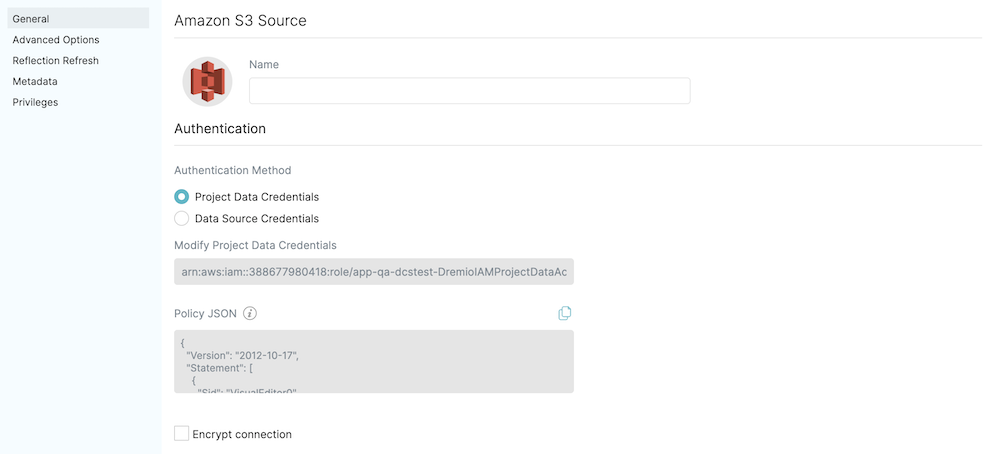This screenshot has height=454, width=988.
Task: Click inside the Policy JSON text box
Action: point(373,361)
